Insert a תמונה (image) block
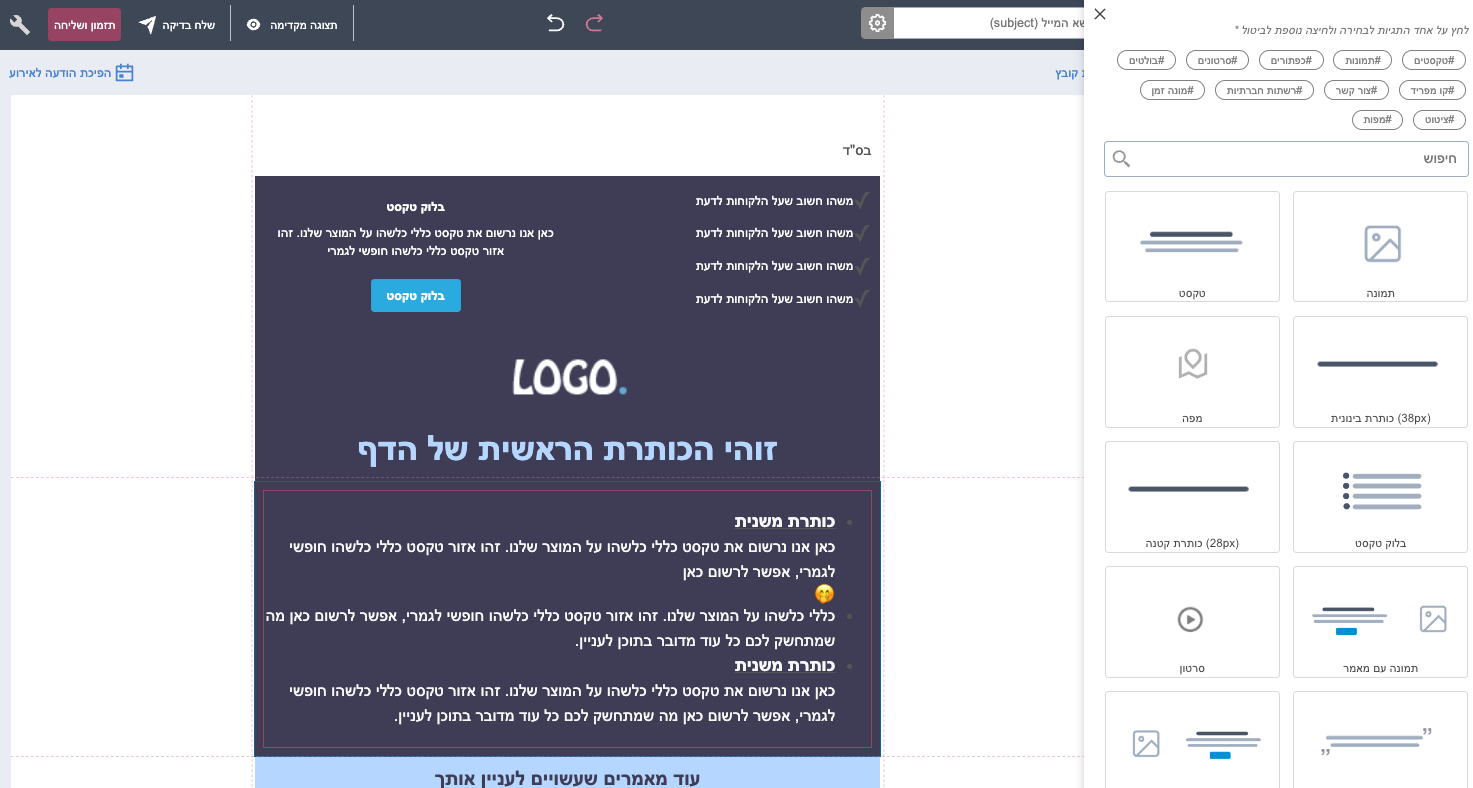This screenshot has width=1473, height=788. [x=1379, y=247]
